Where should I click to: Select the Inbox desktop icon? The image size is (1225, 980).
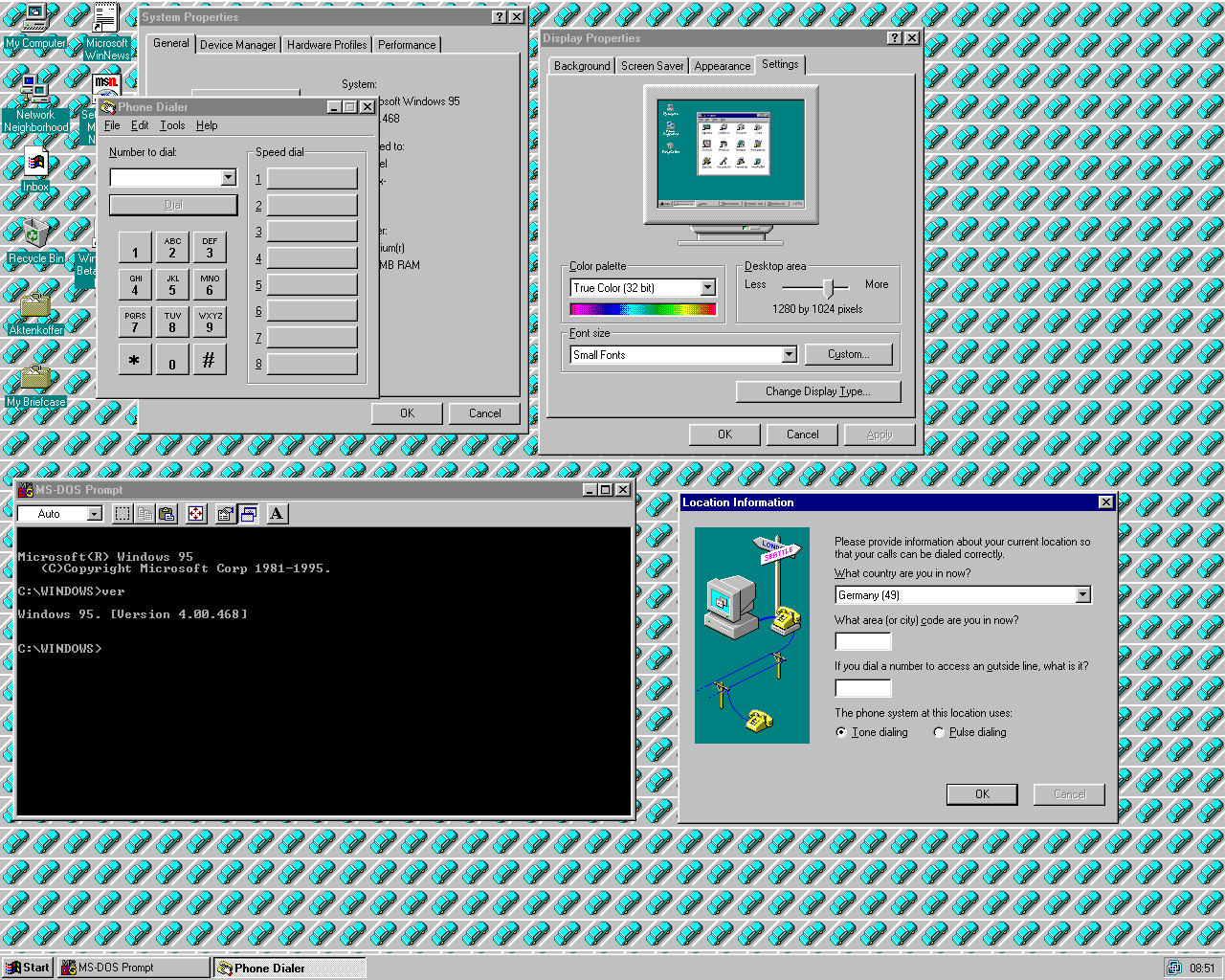click(35, 170)
